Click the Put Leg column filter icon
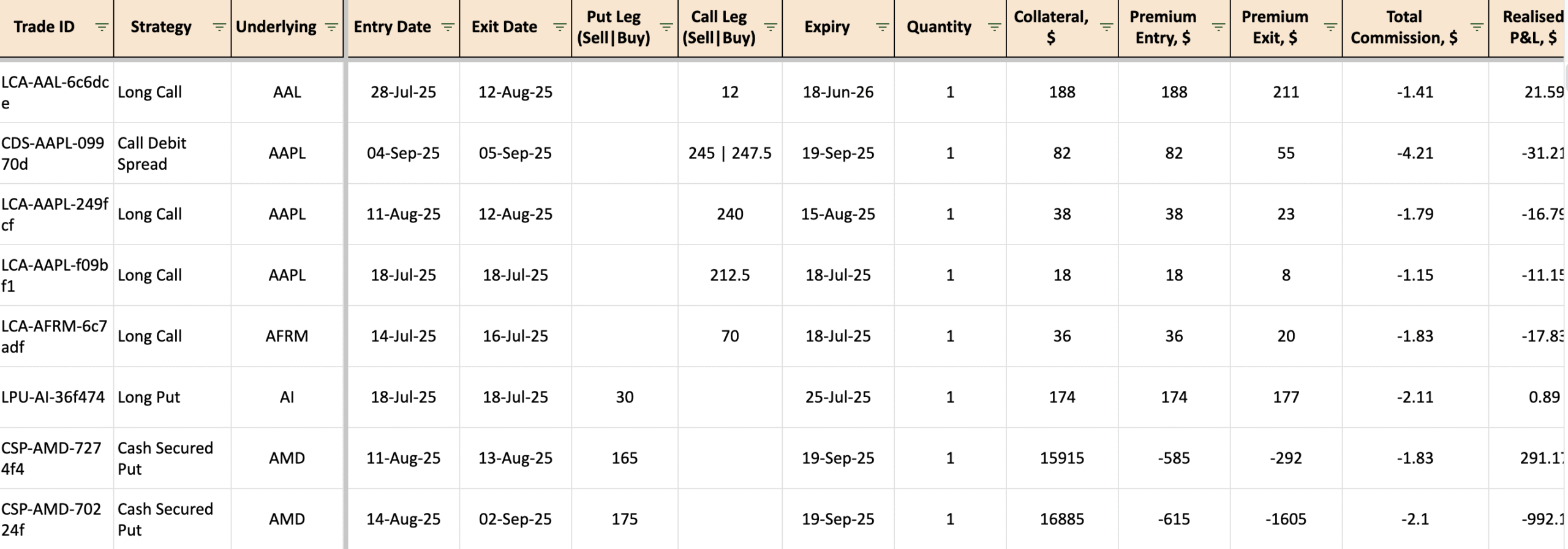 (666, 27)
